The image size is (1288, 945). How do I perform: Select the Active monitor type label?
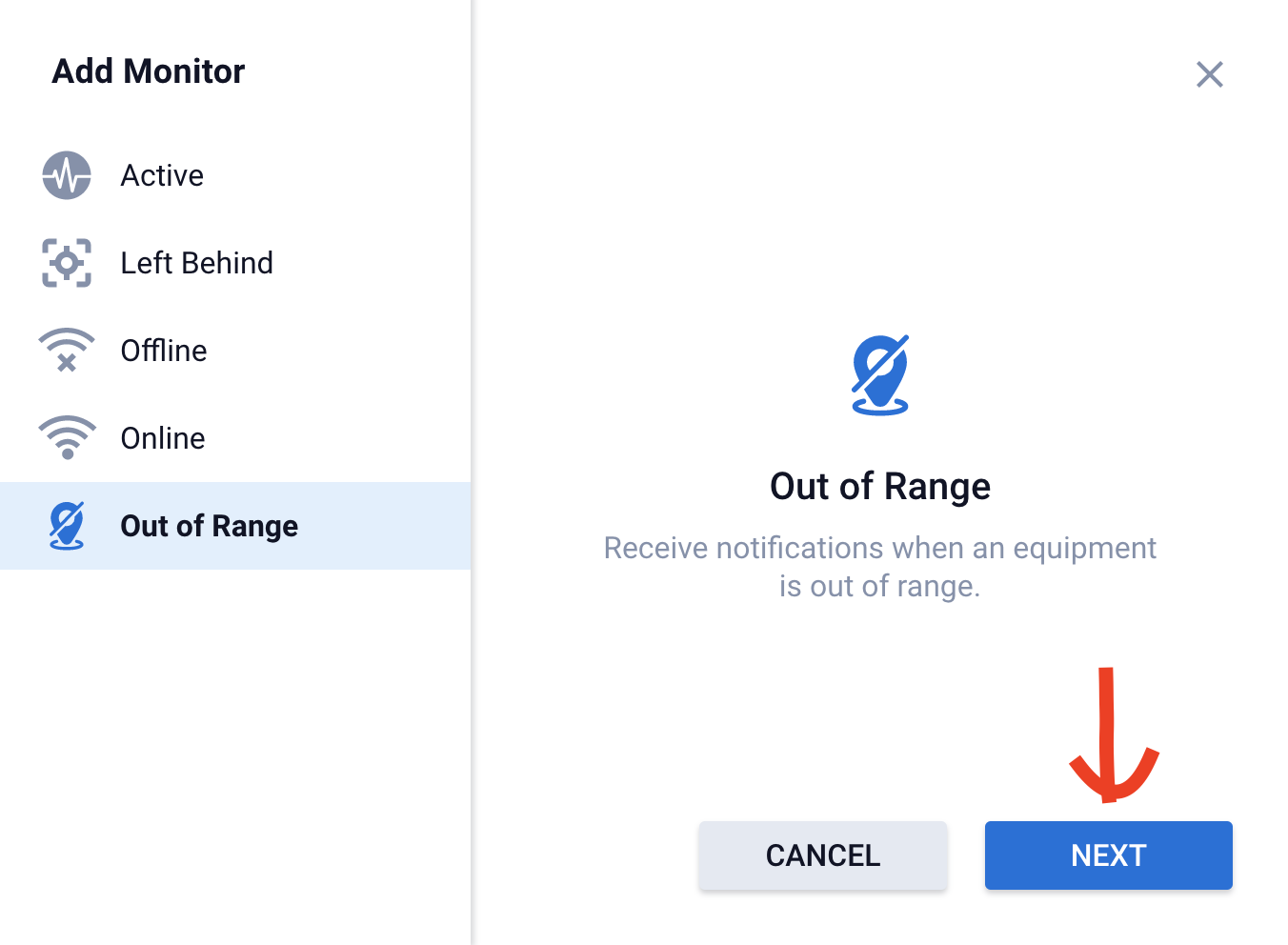(162, 175)
